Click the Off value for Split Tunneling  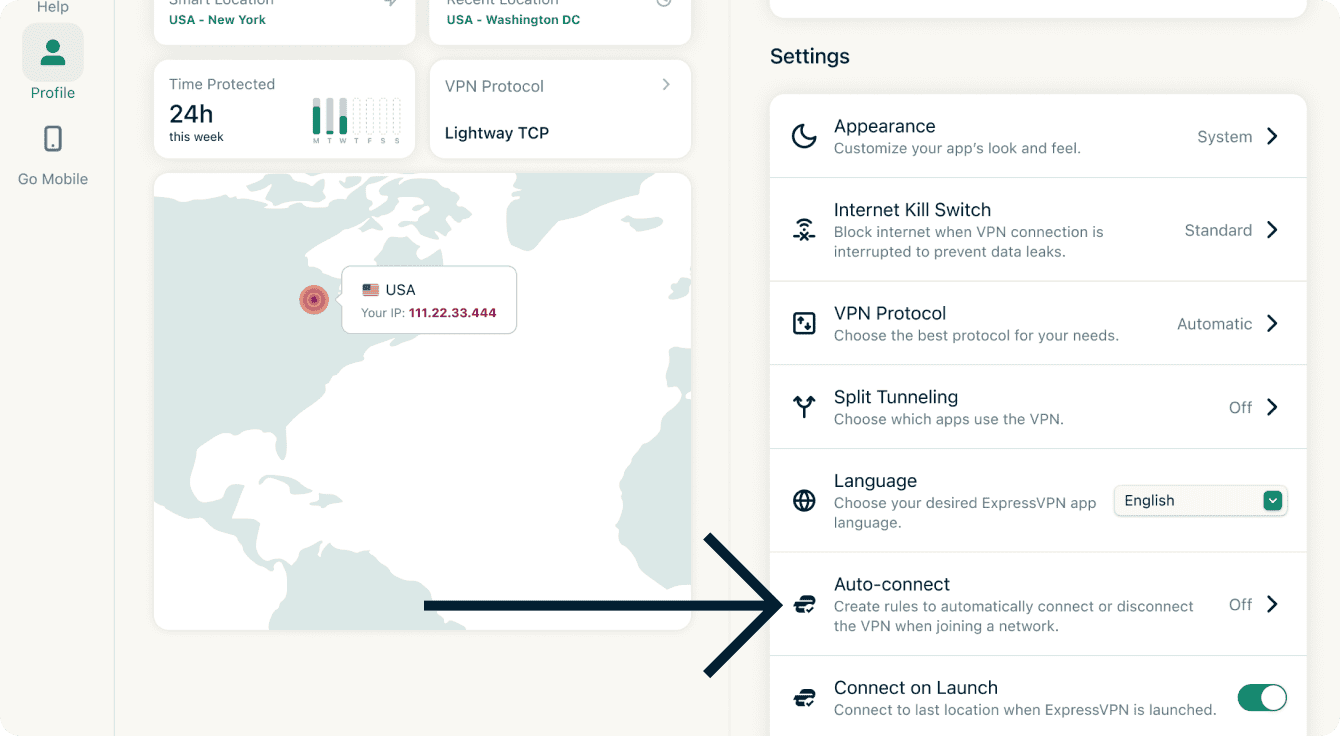point(1240,407)
